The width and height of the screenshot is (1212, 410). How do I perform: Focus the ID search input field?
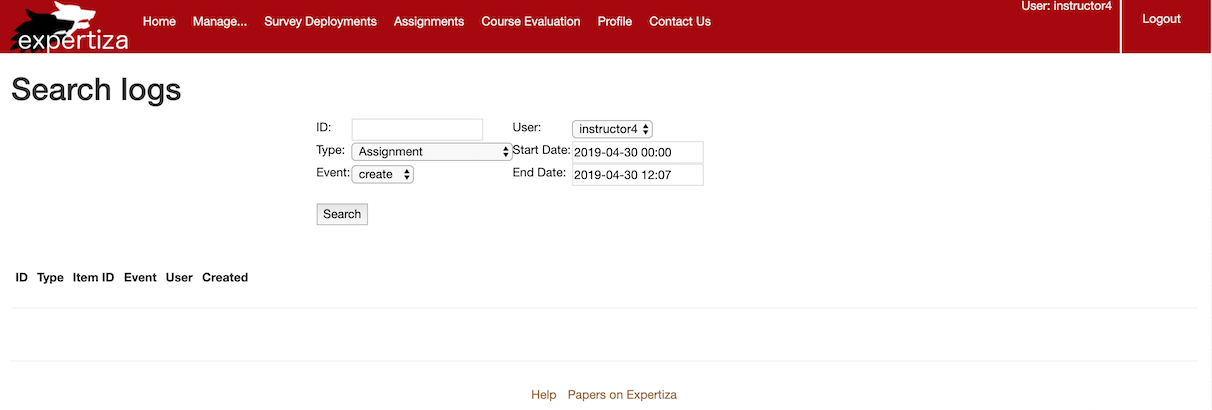pyautogui.click(x=417, y=129)
